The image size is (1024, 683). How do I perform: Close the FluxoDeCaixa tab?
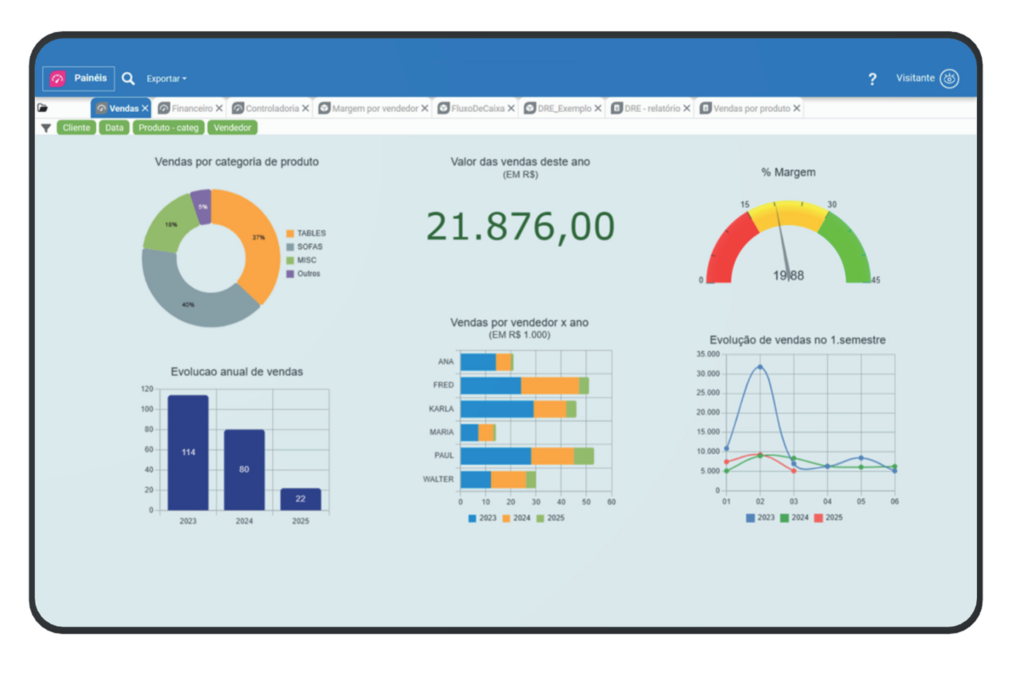pyautogui.click(x=511, y=108)
